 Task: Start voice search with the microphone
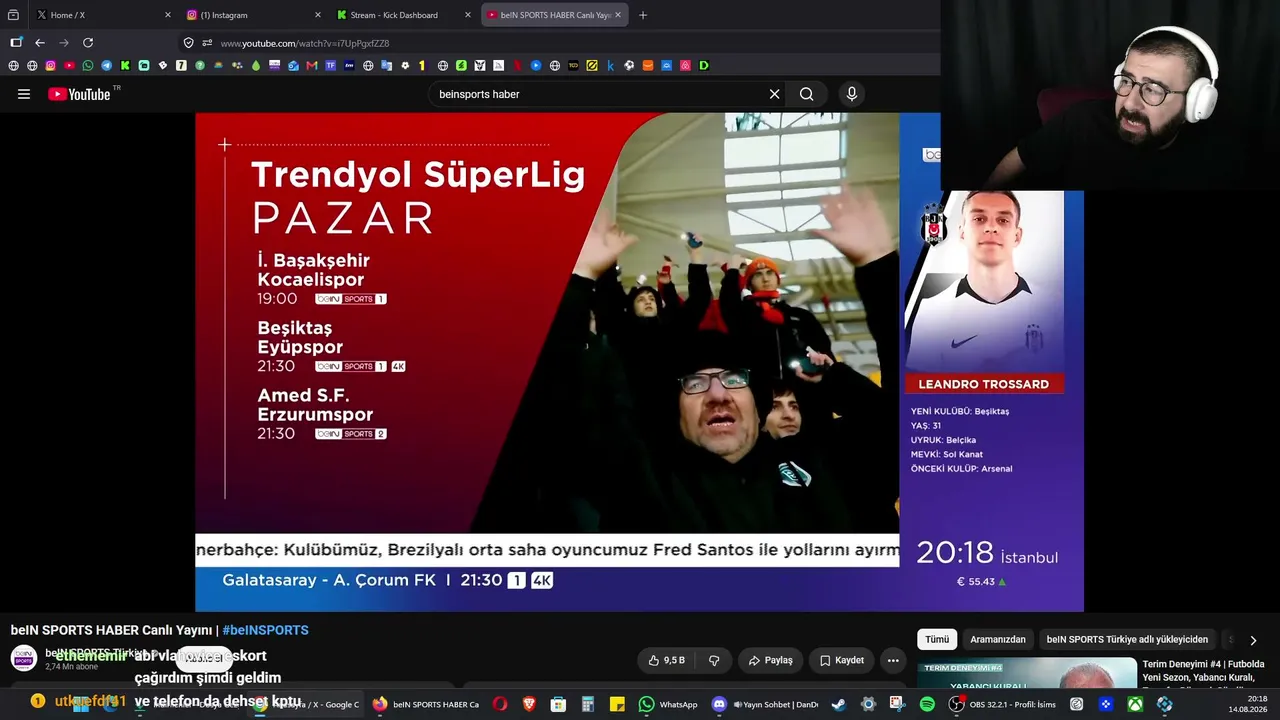[x=852, y=94]
